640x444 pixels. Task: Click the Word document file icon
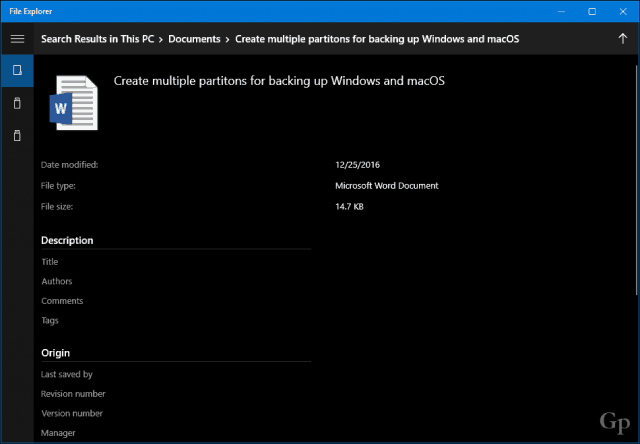tap(74, 103)
